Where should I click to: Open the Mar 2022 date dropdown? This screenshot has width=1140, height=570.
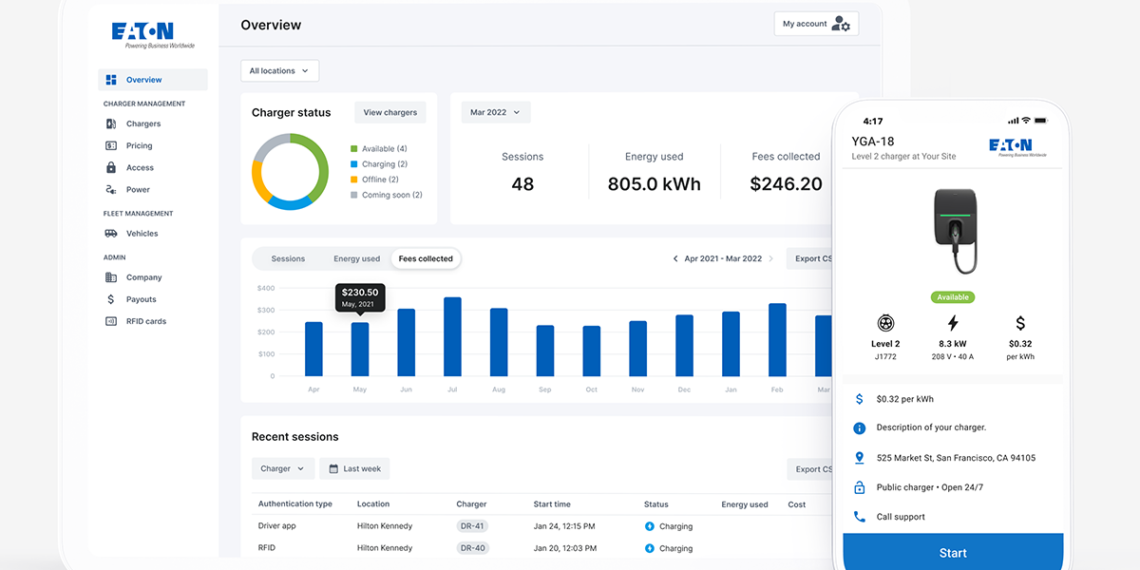tap(495, 113)
